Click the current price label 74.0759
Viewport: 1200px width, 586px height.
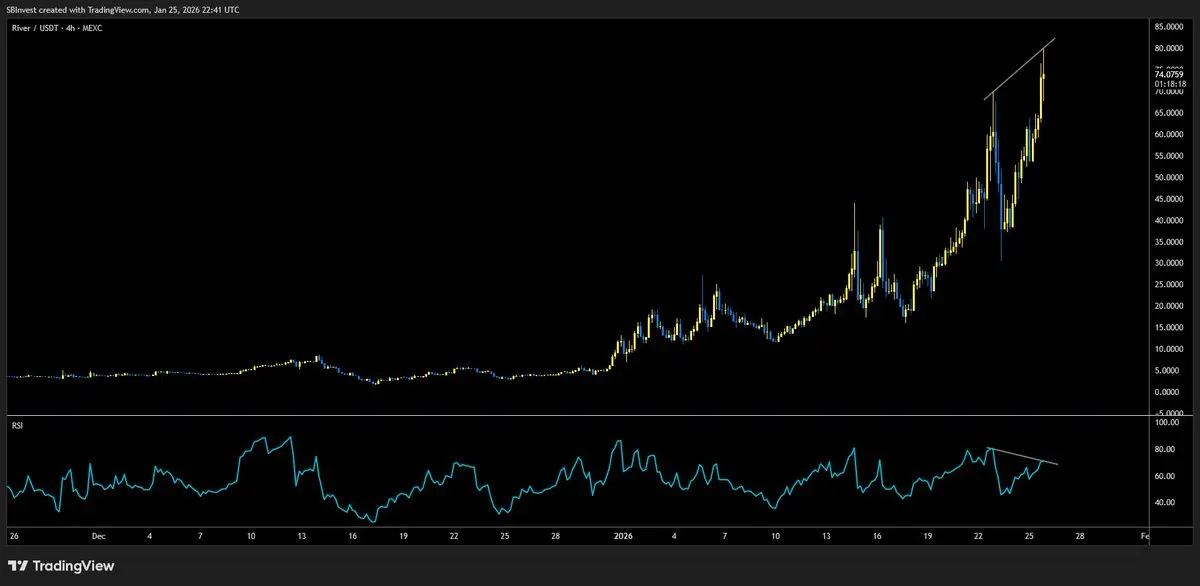click(1168, 74)
